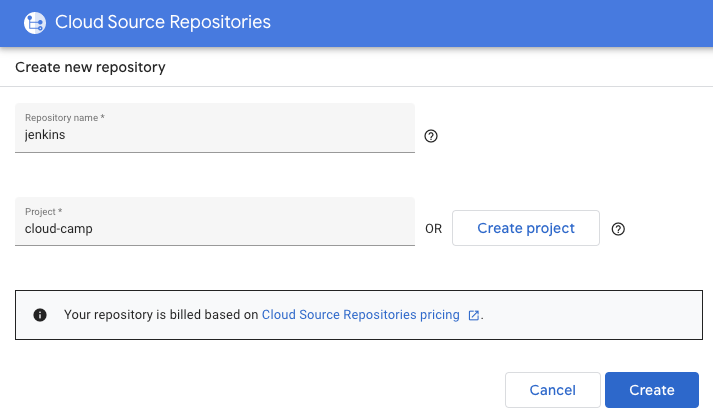Screen dimensions: 713x418
Task: Open the Cloud Source Repositories pricing link
Action: coord(360,314)
